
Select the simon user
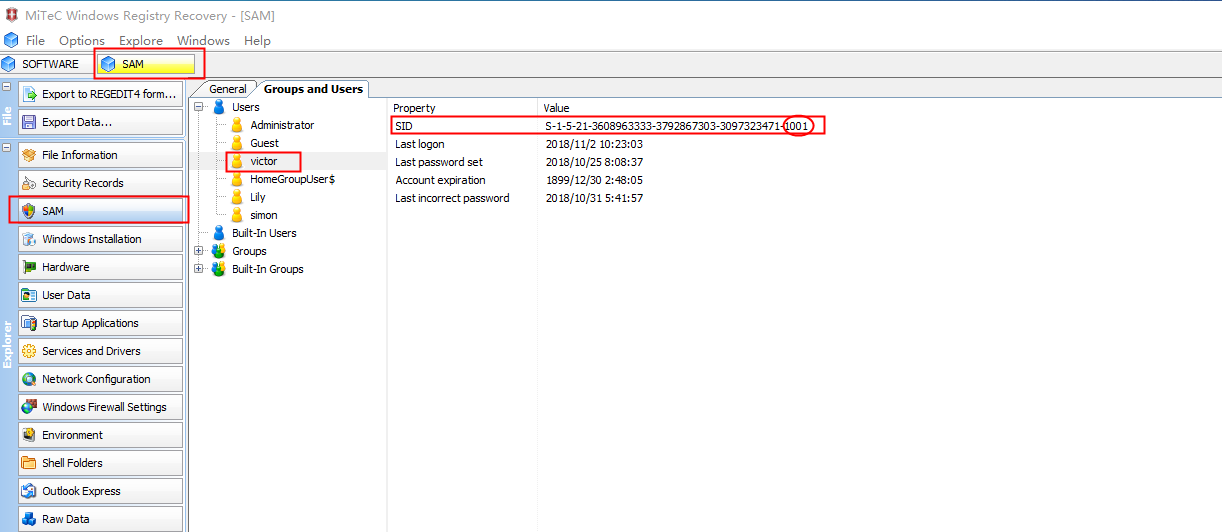264,215
